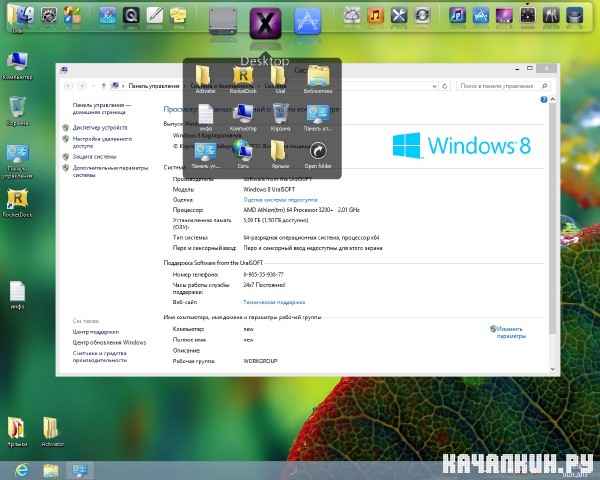Open the network globe icon in stack
The height and width of the screenshot is (480, 600).
point(243,153)
